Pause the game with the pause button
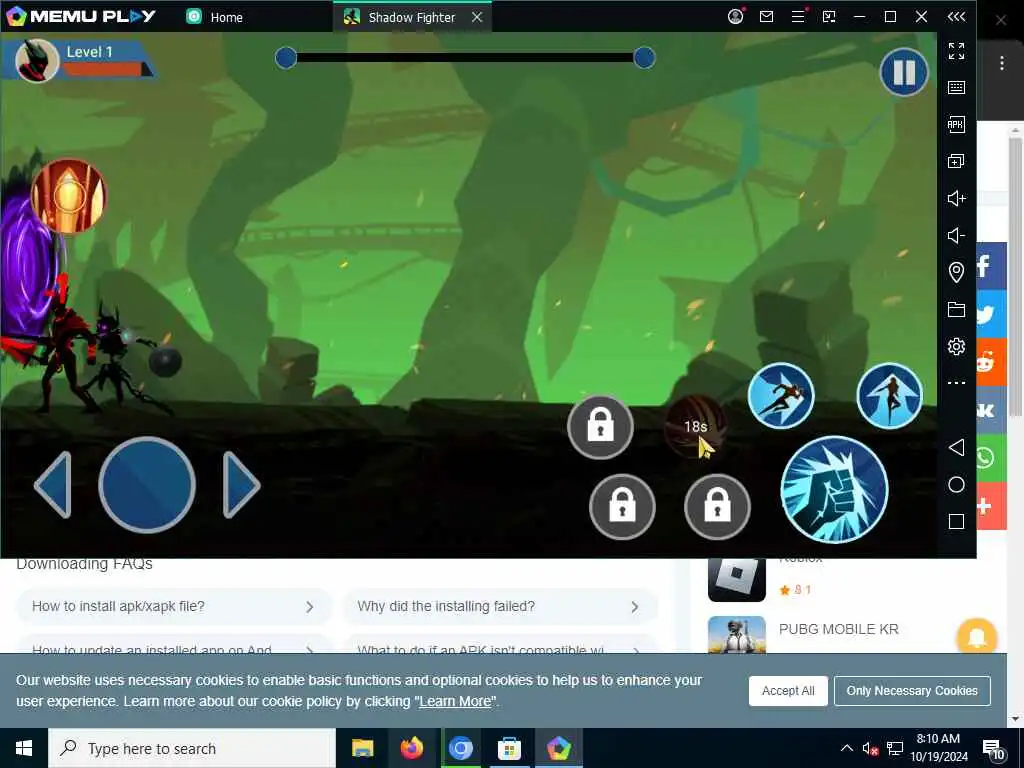This screenshot has width=1024, height=768. coord(904,72)
